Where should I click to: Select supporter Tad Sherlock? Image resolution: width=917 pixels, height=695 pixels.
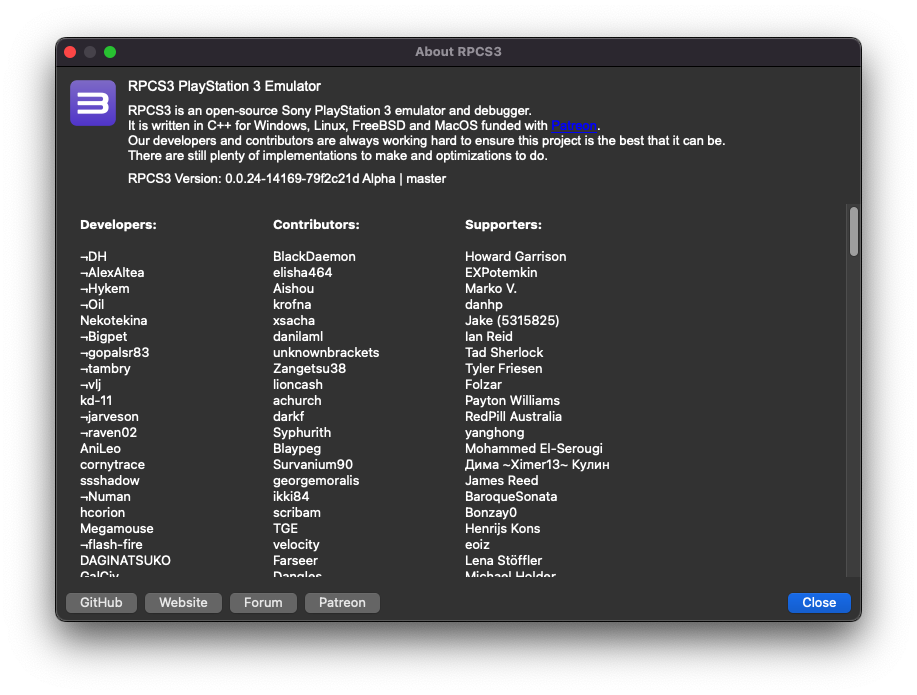tap(504, 353)
